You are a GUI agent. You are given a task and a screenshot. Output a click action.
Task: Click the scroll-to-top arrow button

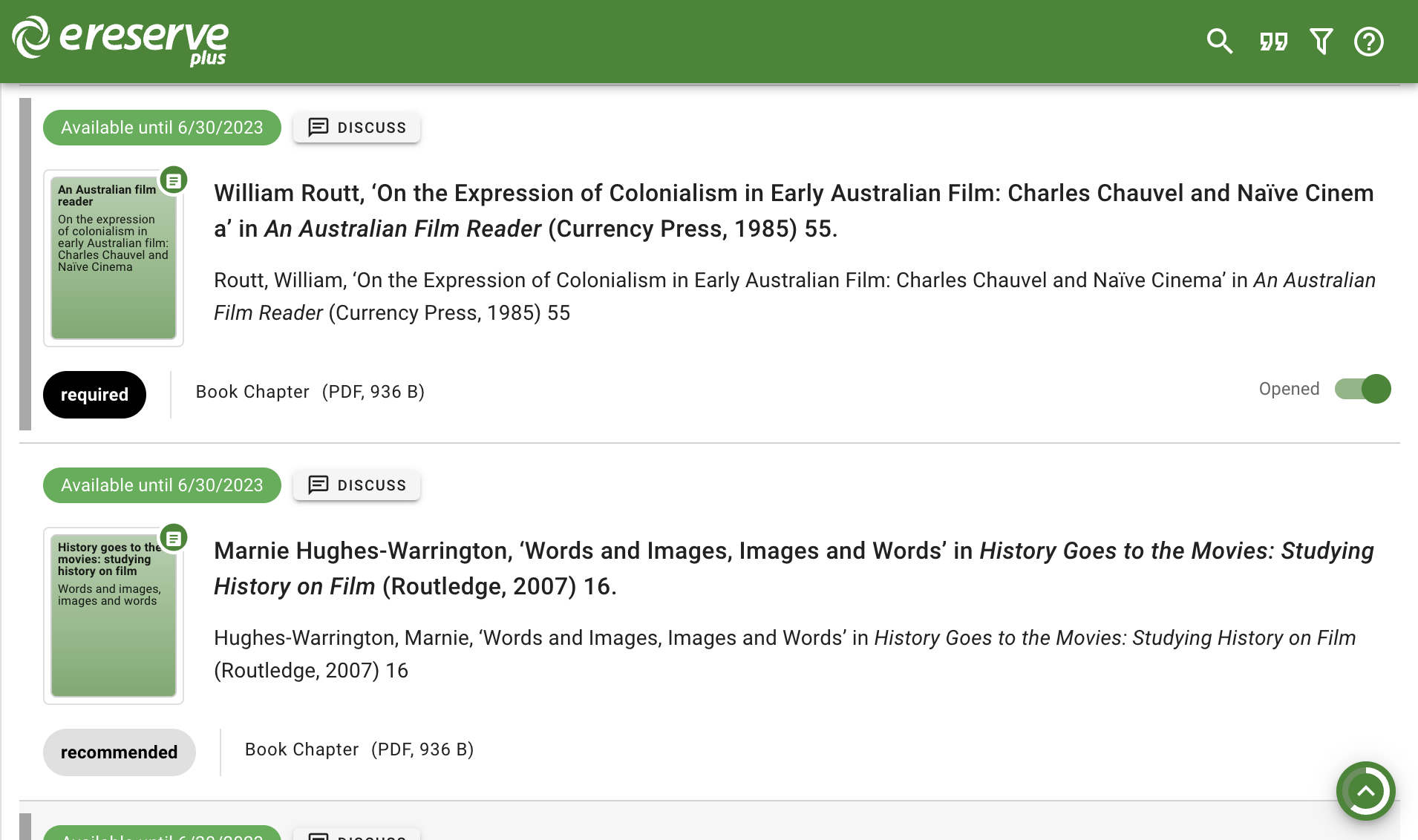pos(1365,791)
